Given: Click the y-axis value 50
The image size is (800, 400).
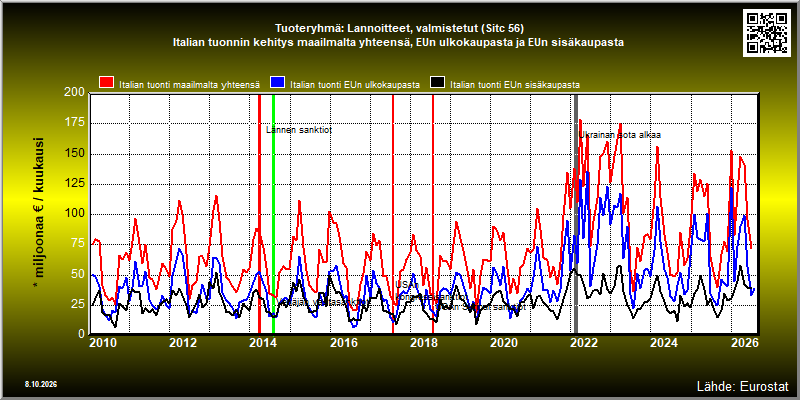Looking at the screenshot, I should 78,274.
